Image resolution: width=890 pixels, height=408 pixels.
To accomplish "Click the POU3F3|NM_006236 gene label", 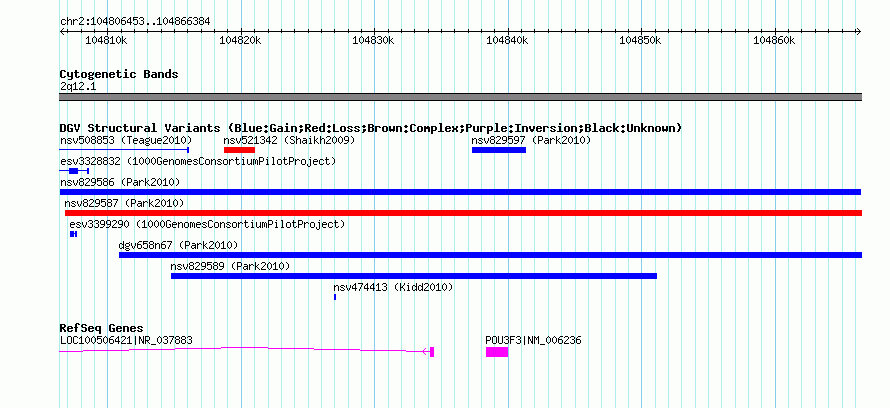I will [x=534, y=340].
